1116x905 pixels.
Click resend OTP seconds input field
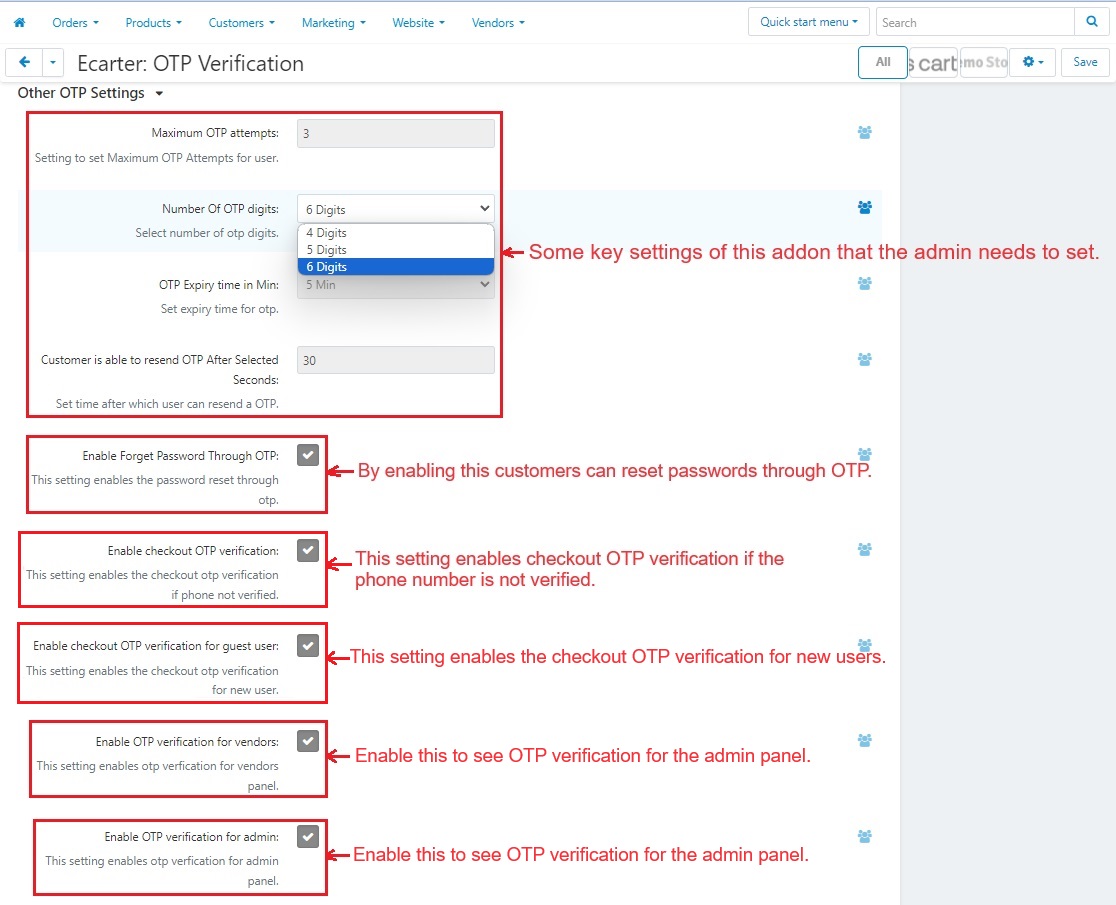coord(396,360)
